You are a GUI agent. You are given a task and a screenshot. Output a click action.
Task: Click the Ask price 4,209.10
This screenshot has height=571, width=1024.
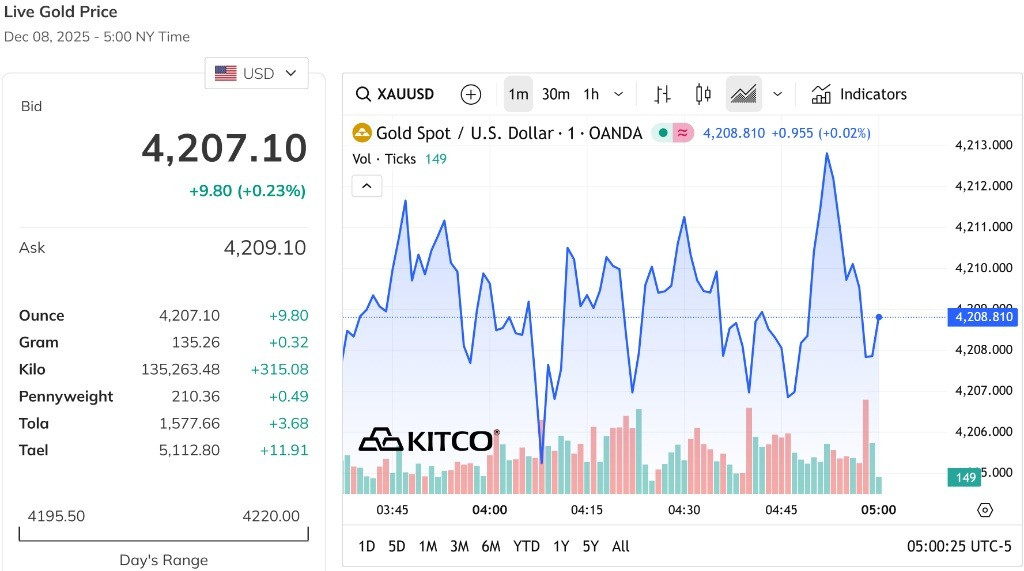[x=264, y=248]
